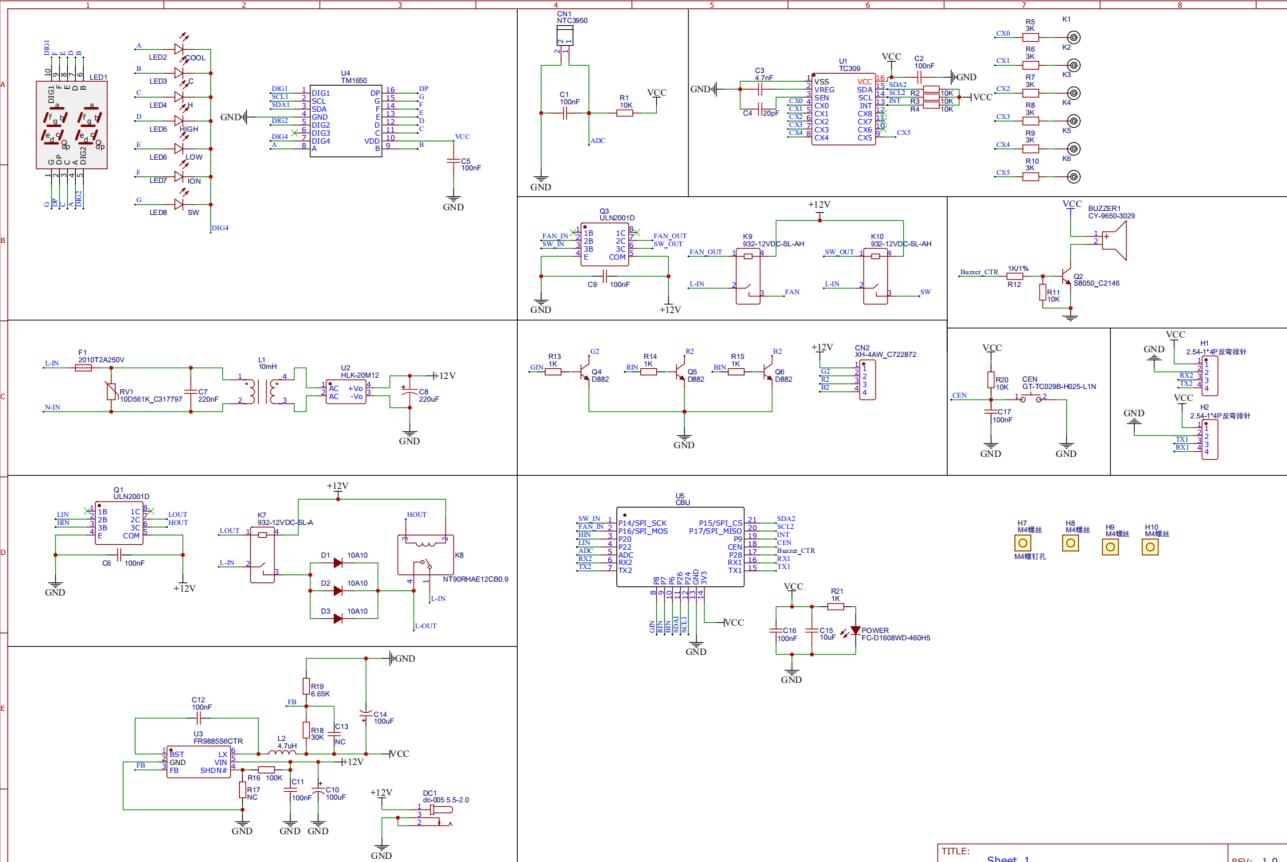This screenshot has width=1287, height=862.
Task: Select the U2 HLK-20M12 power module
Action: [x=345, y=391]
